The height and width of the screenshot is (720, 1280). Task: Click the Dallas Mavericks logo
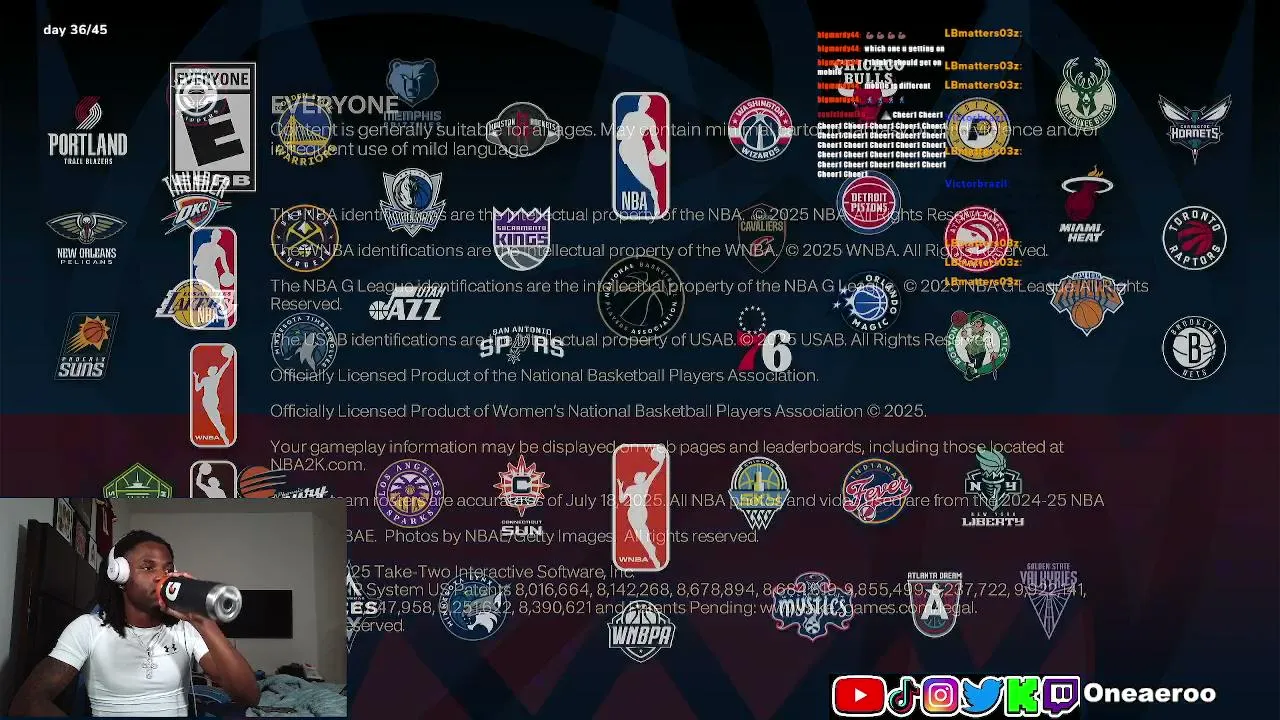(x=412, y=201)
